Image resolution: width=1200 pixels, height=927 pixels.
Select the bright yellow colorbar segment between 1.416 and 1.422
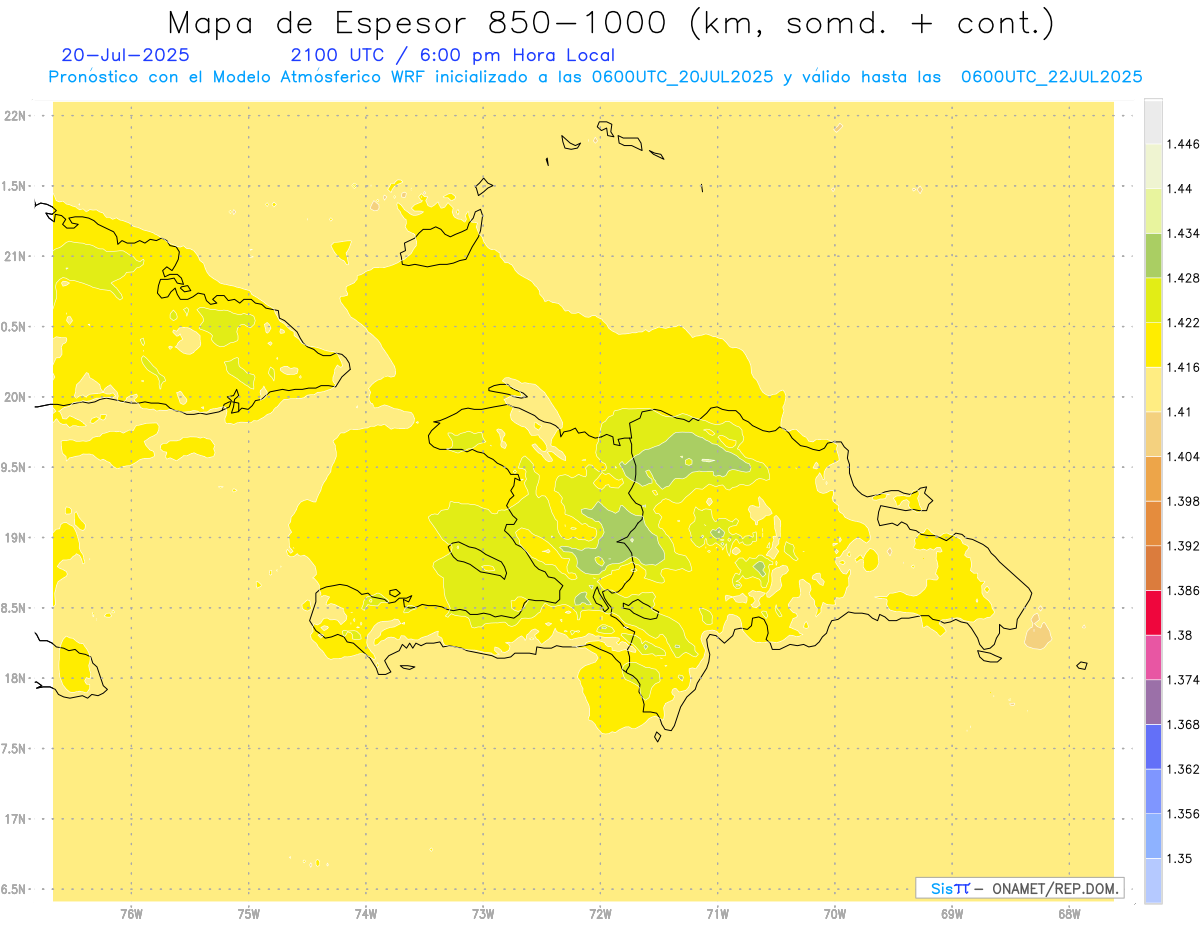tap(1153, 345)
